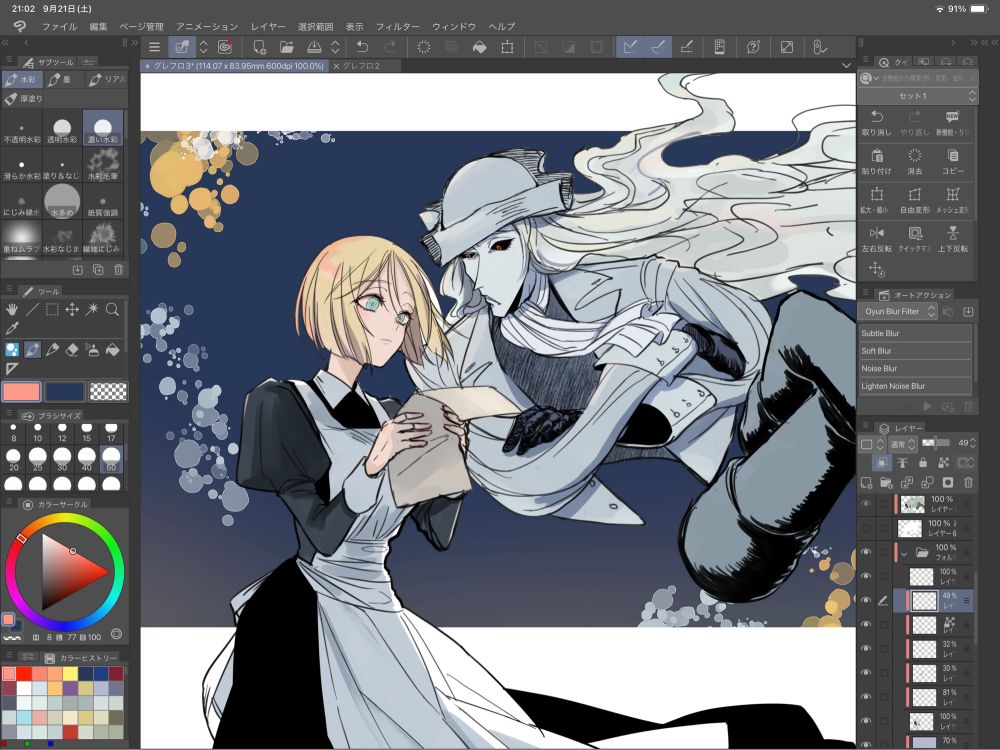This screenshot has height=750, width=1000.
Task: Select the navy sub drawing color swatch
Action: click(x=64, y=392)
